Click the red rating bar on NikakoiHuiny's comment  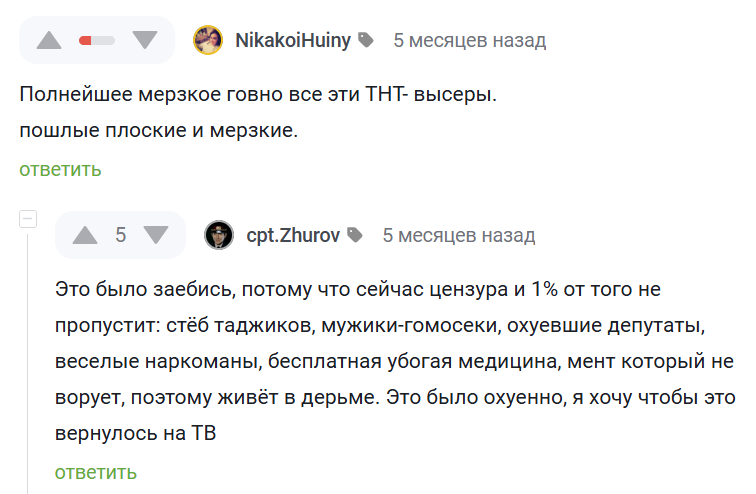pyautogui.click(x=97, y=40)
